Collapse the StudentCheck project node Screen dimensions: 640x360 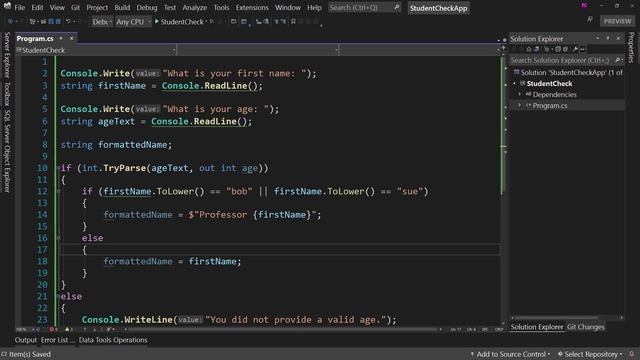(x=514, y=83)
